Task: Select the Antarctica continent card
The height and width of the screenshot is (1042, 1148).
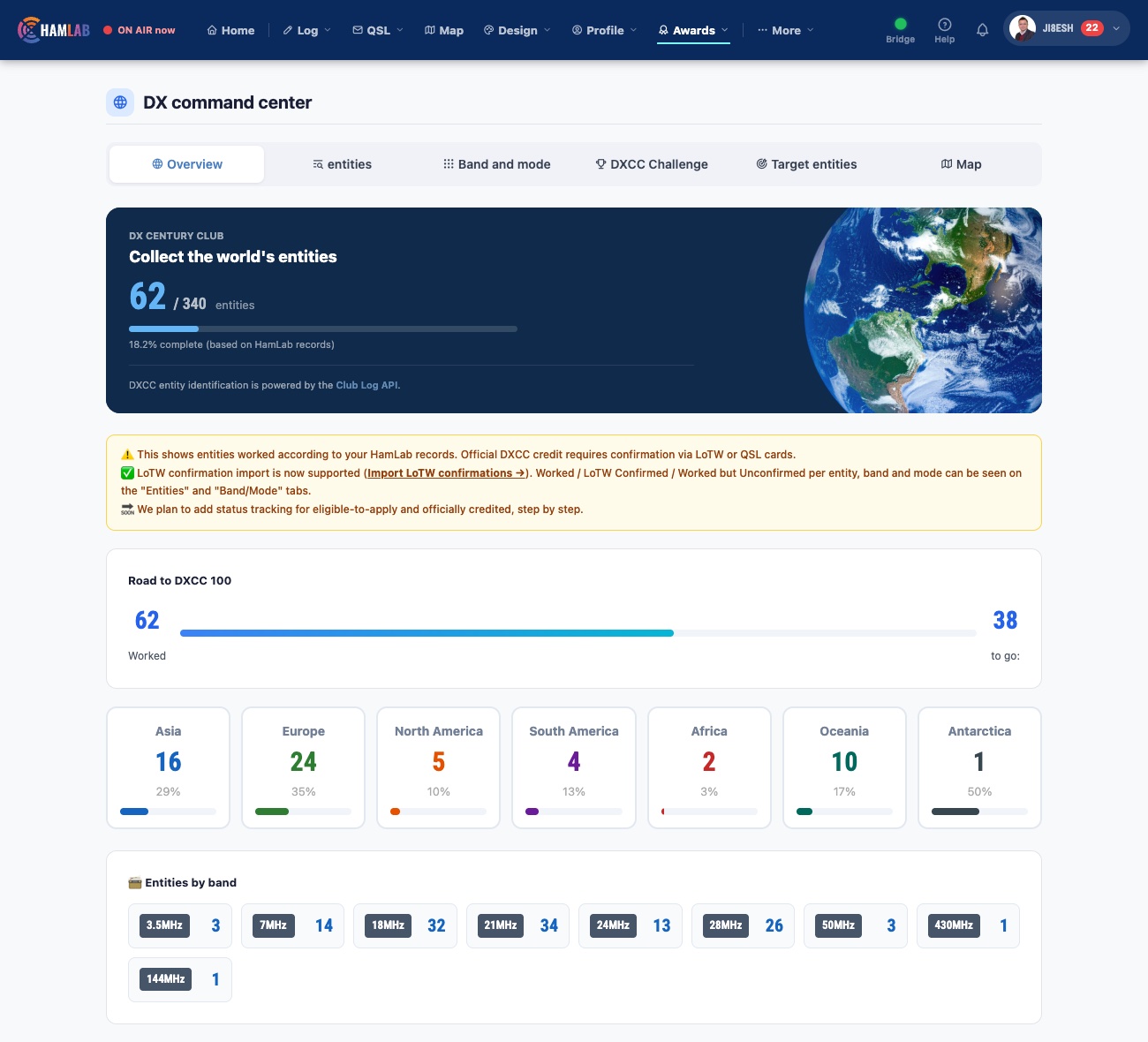Action: pyautogui.click(x=979, y=767)
